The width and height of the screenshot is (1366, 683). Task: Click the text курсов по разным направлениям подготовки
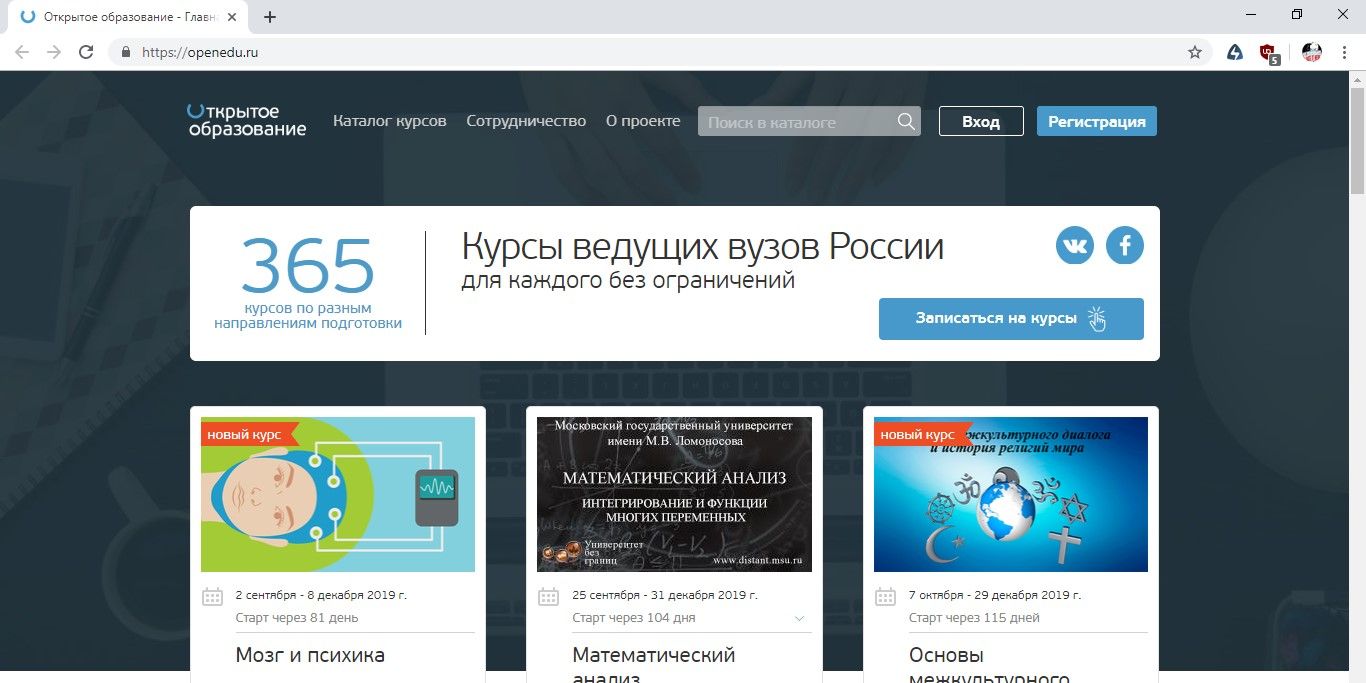point(308,316)
